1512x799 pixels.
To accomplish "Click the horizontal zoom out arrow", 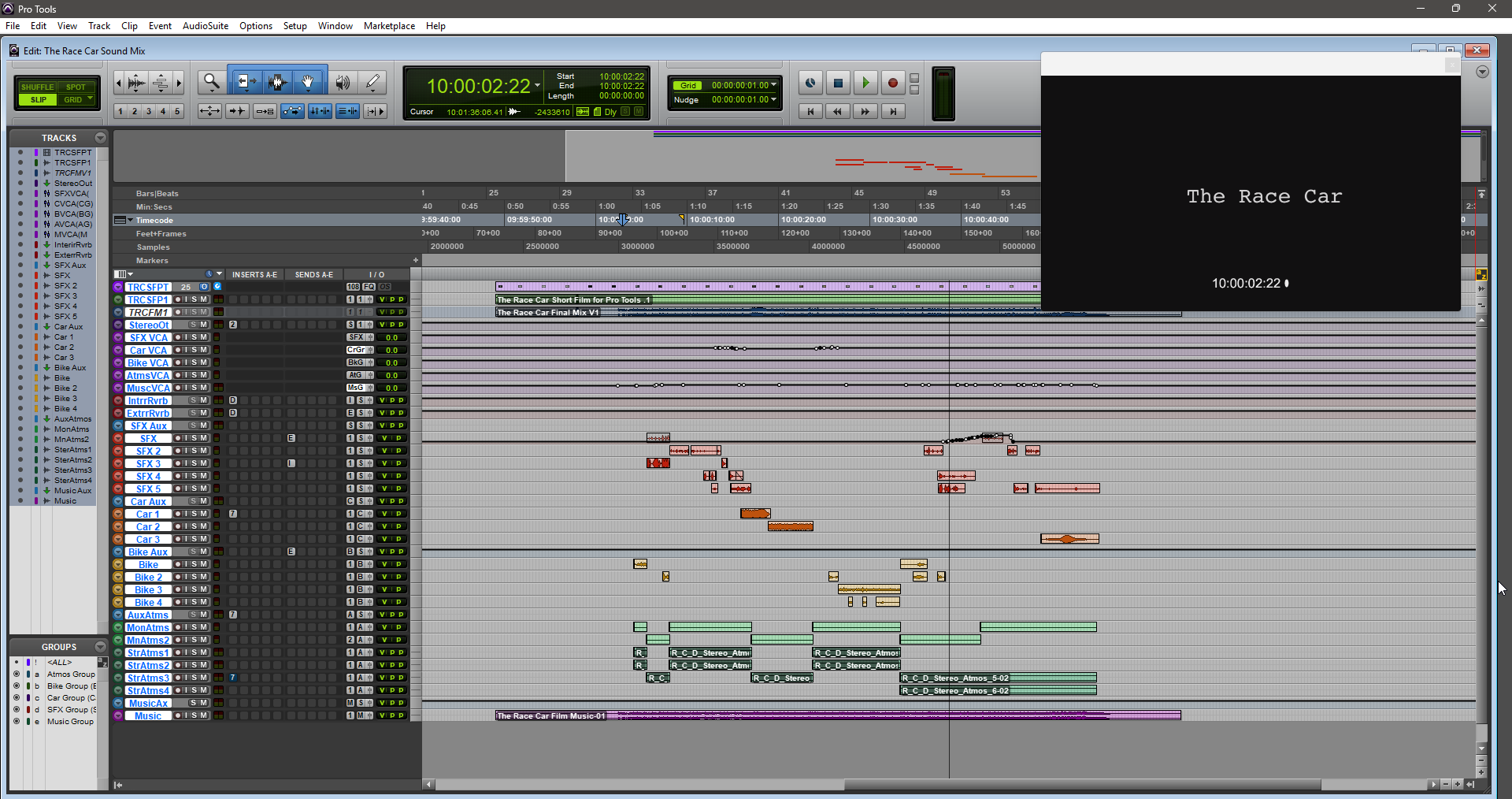I will [x=119, y=82].
